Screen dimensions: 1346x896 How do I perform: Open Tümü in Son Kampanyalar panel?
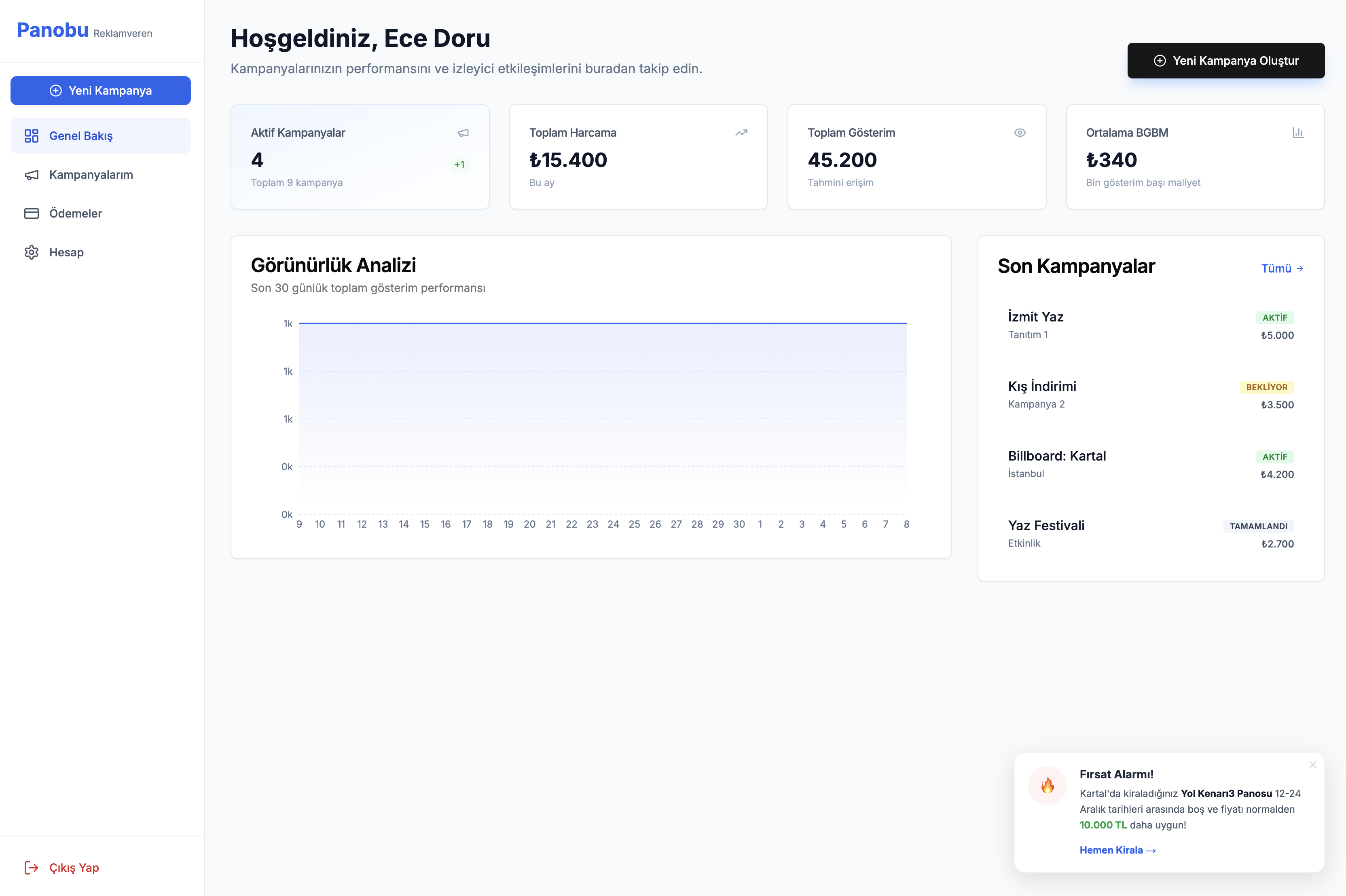[1282, 268]
